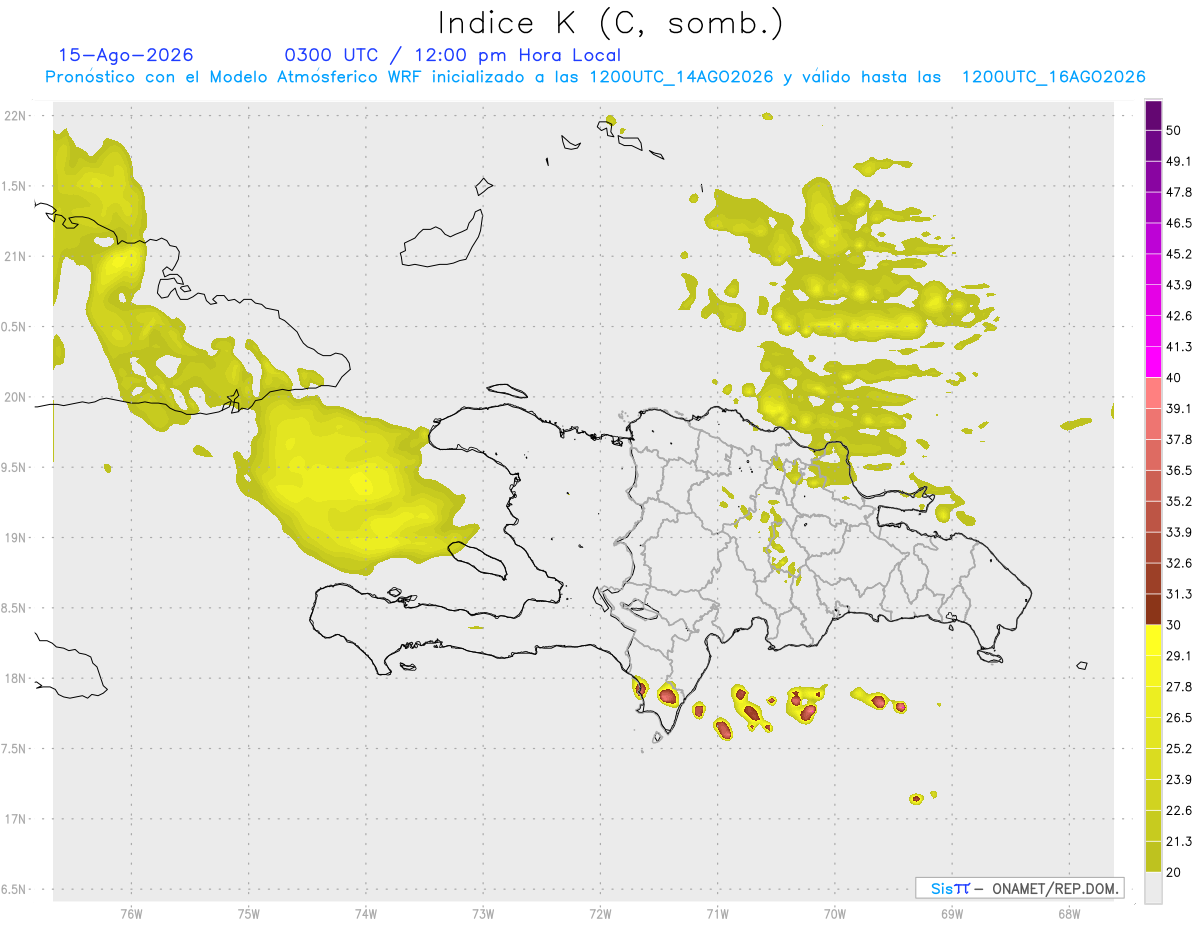1200x927 pixels.
Task: Click the "74W" longitude label
Action: [x=365, y=914]
